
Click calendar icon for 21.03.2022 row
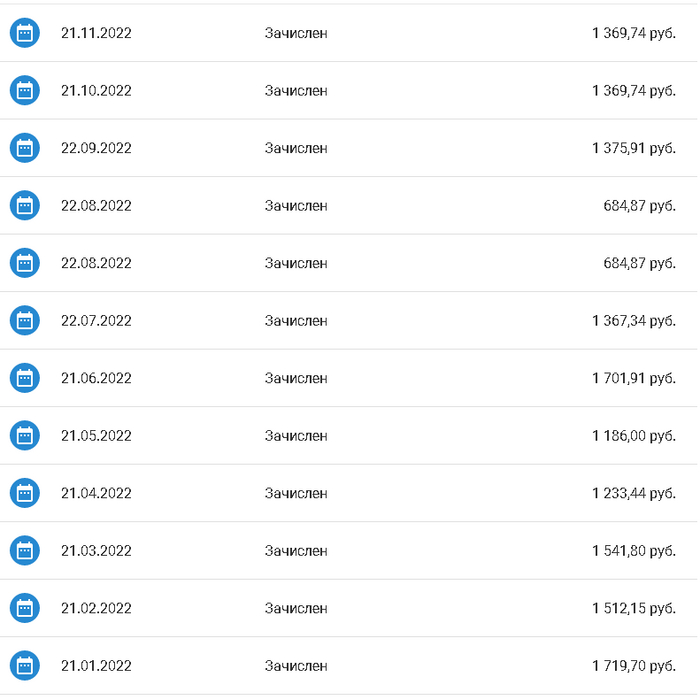pyautogui.click(x=25, y=550)
